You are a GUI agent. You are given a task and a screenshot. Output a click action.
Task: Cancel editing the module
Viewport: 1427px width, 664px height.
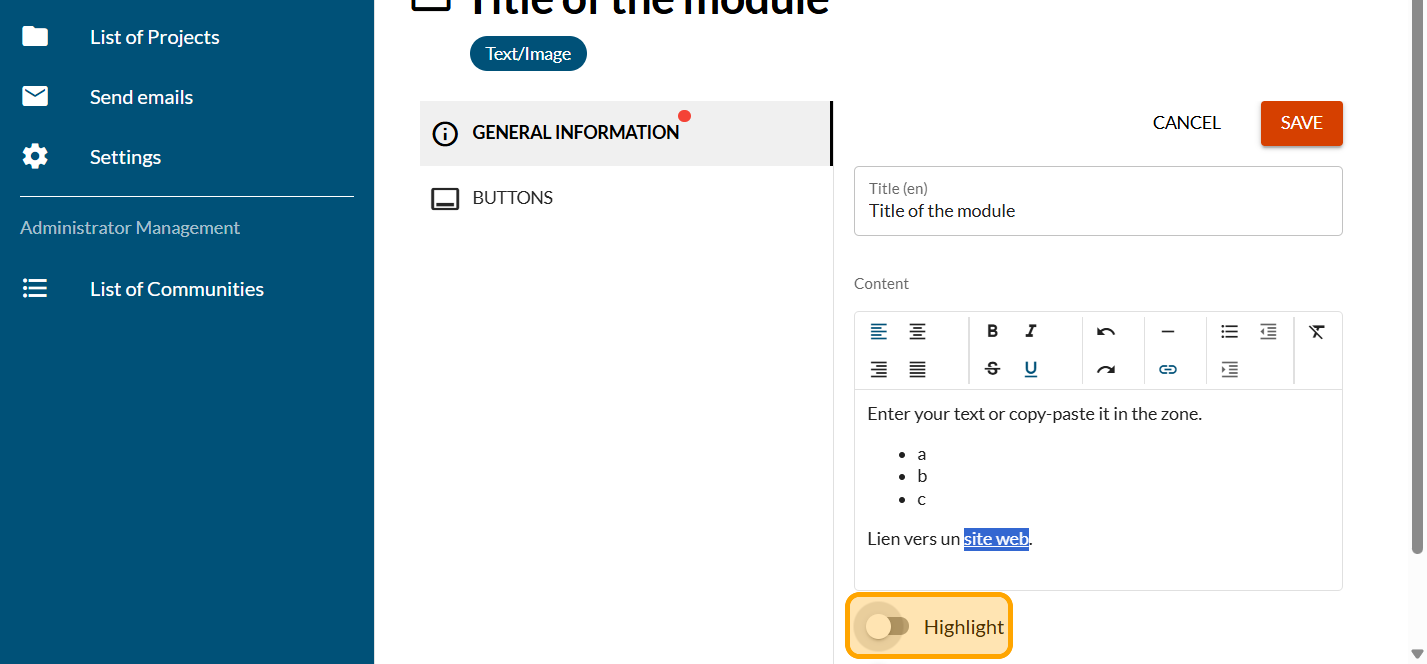pos(1186,123)
